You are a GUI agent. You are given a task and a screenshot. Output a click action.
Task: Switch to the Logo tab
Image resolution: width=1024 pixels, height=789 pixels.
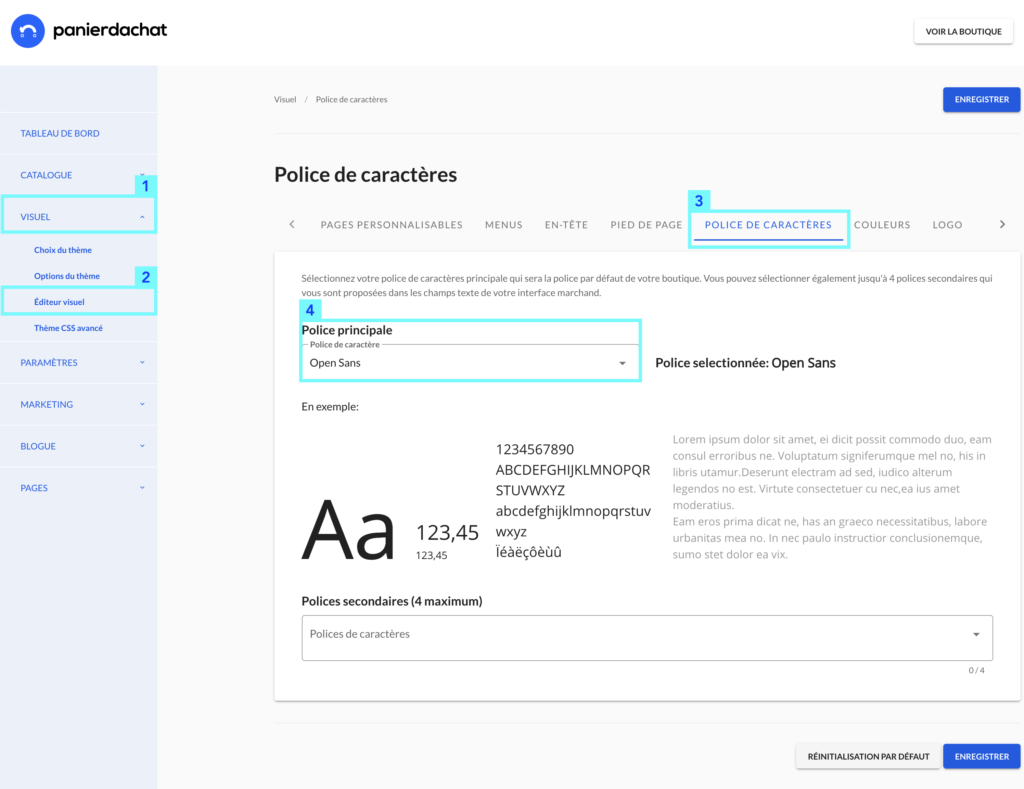click(x=947, y=225)
